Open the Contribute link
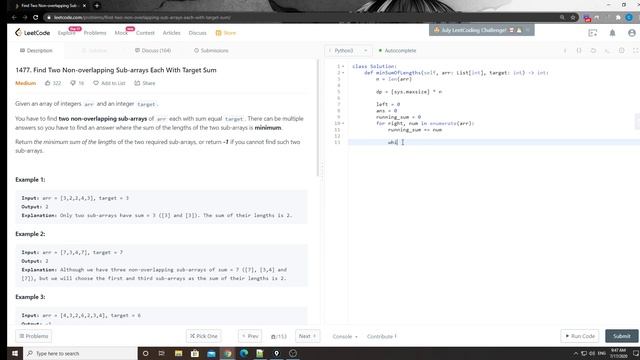 [x=381, y=337]
